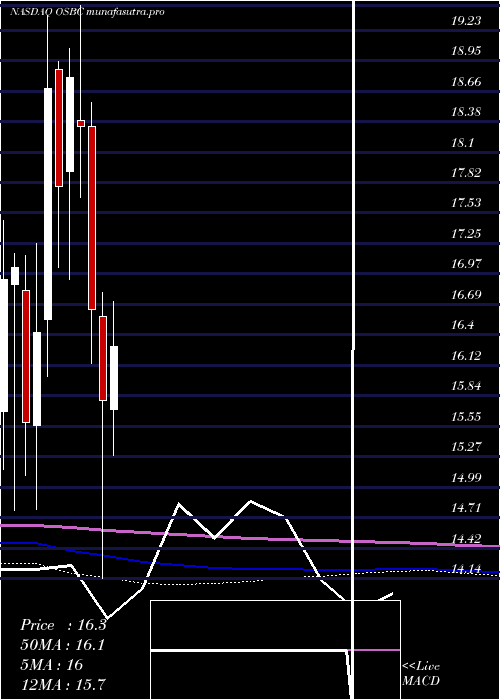Click the 15.55 price axis label
Screen dimensions: 500x700
(x=466, y=417)
